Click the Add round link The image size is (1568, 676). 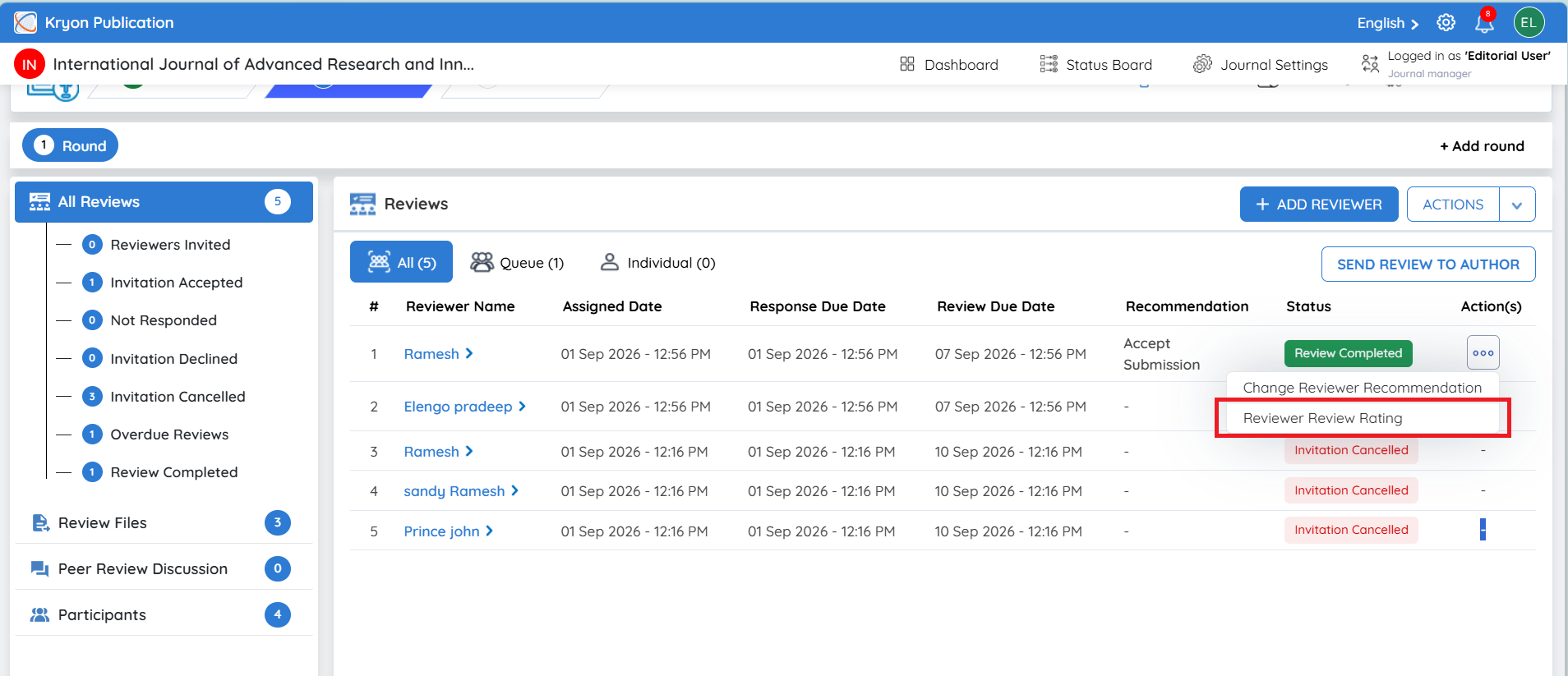[x=1482, y=146]
